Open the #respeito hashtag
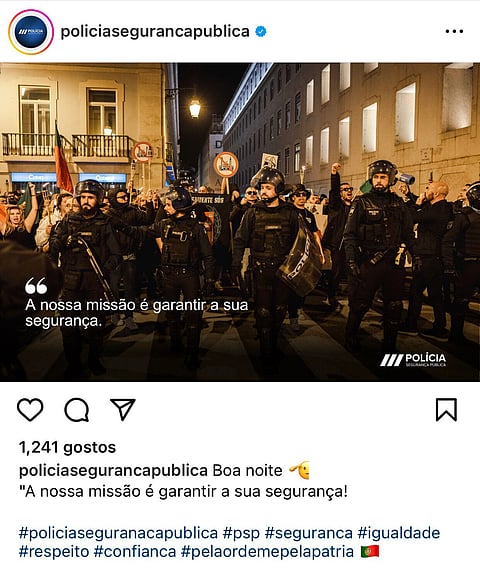This screenshot has width=480, height=572. [54, 552]
